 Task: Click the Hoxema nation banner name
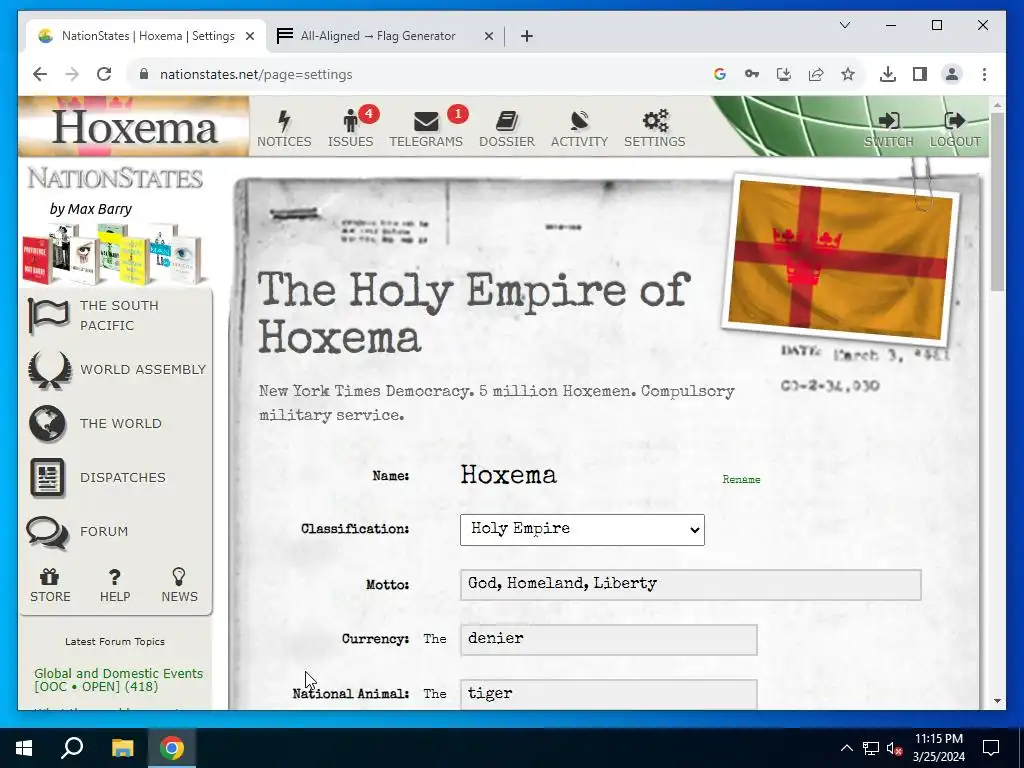(135, 127)
